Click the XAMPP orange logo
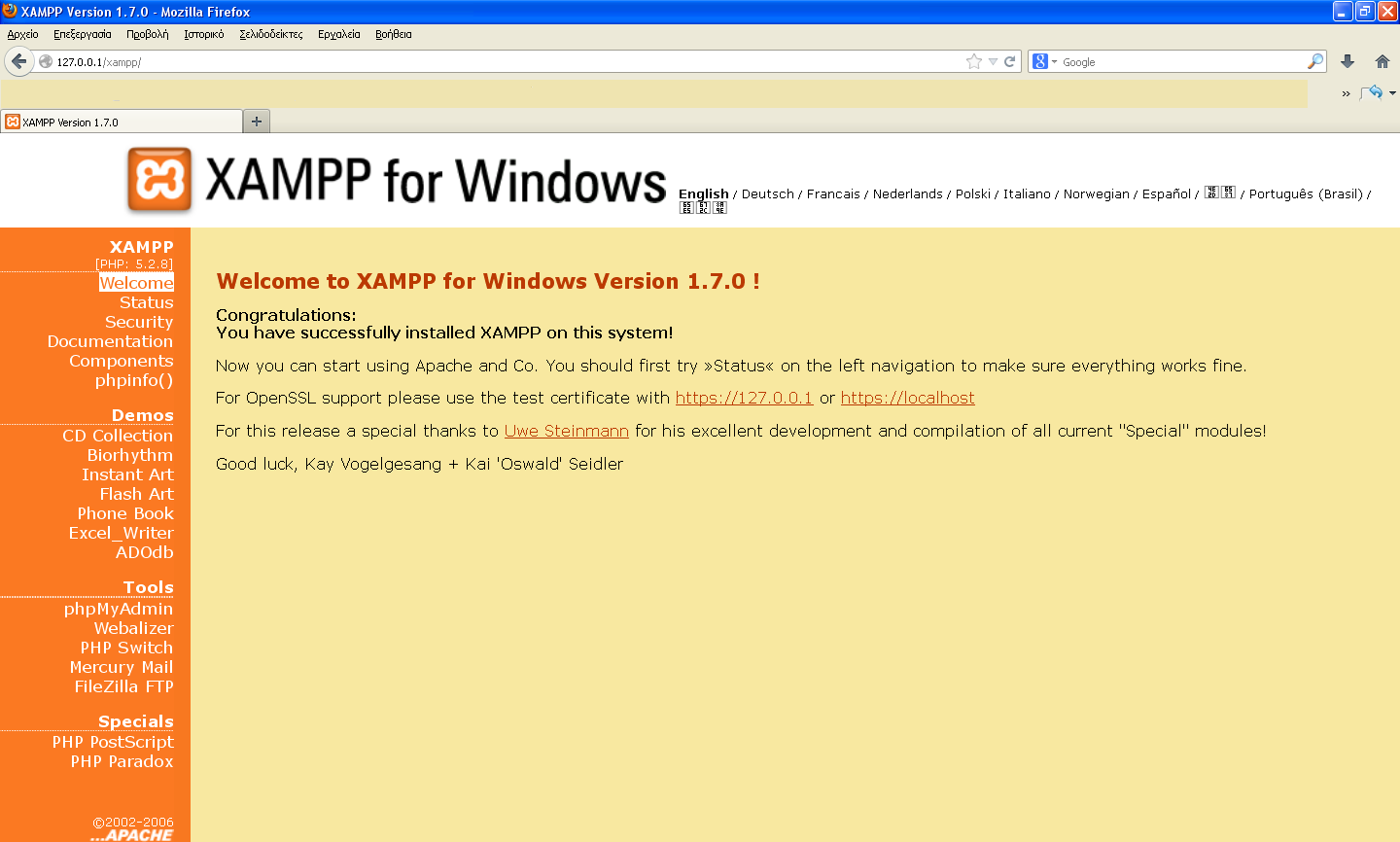This screenshot has height=842, width=1400. click(159, 180)
